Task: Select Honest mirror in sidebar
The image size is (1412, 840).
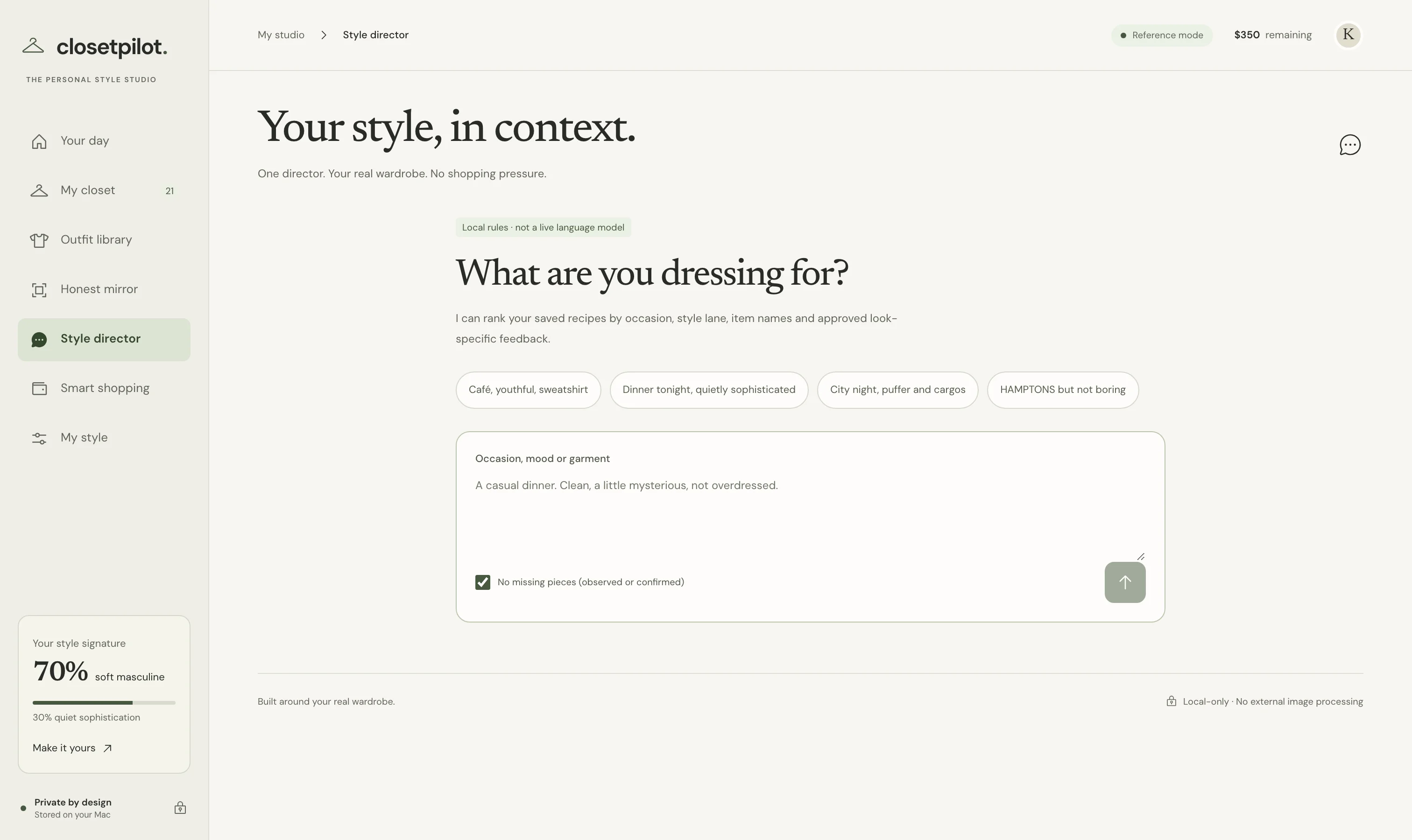Action: point(104,290)
